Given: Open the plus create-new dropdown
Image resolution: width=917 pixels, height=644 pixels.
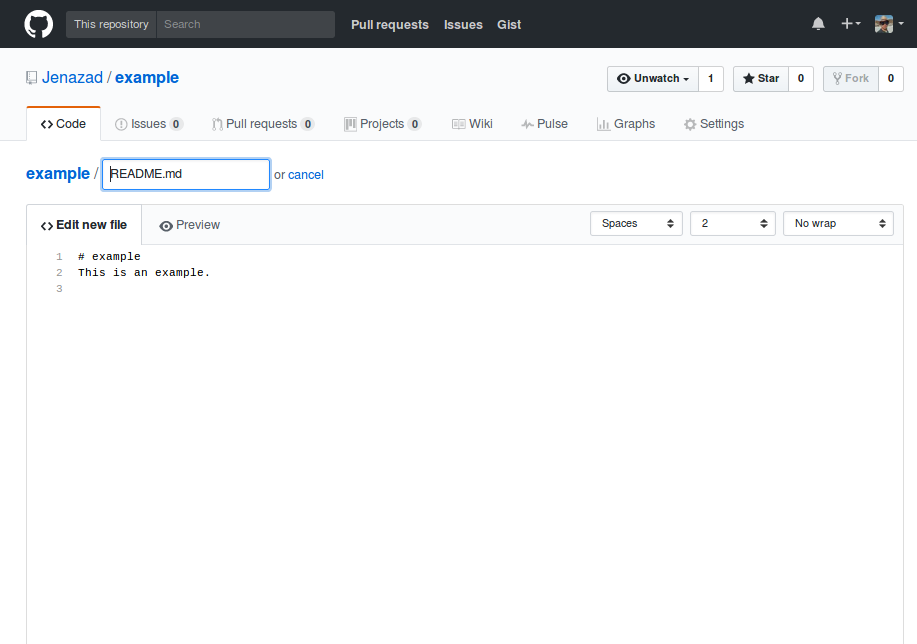Looking at the screenshot, I should (x=850, y=24).
